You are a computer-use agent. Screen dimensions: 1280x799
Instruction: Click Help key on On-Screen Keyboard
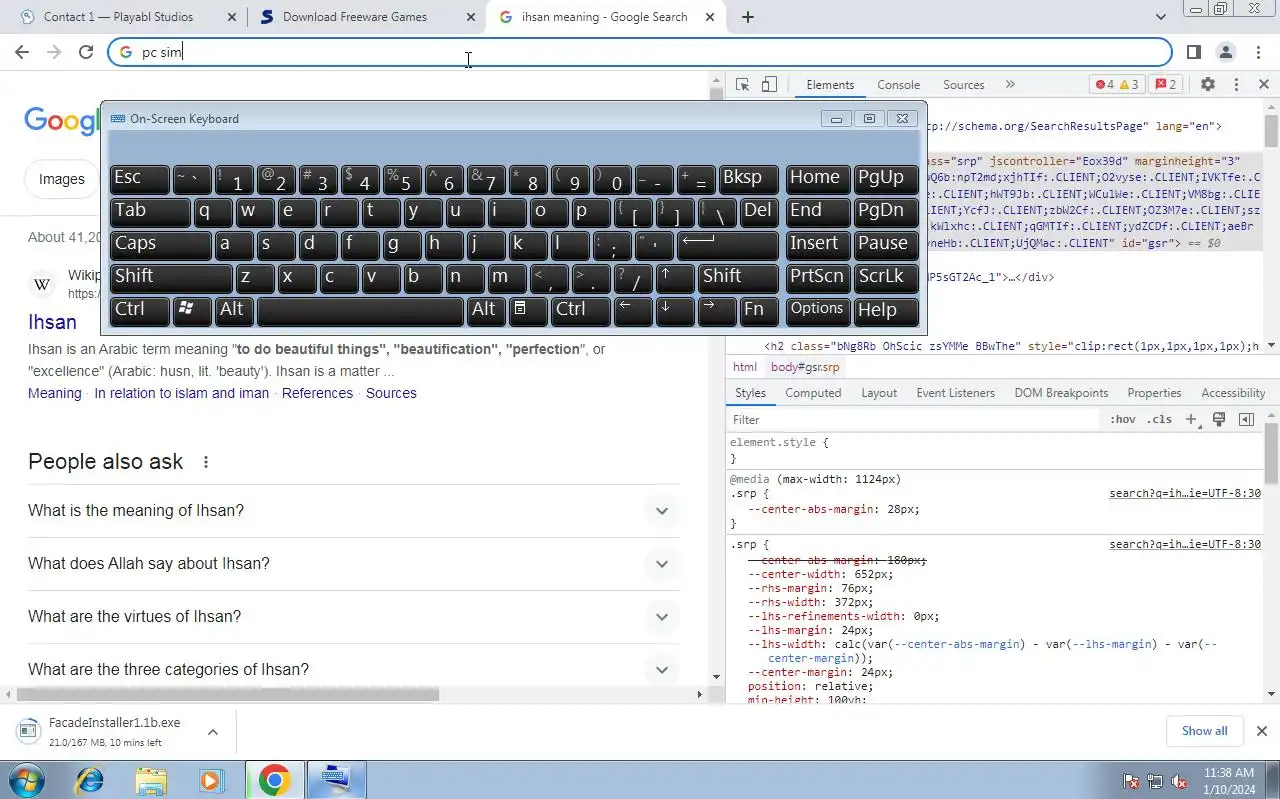(886, 310)
